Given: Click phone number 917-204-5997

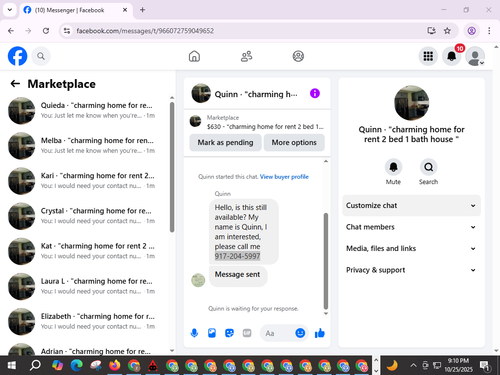Looking at the screenshot, I should [237, 256].
